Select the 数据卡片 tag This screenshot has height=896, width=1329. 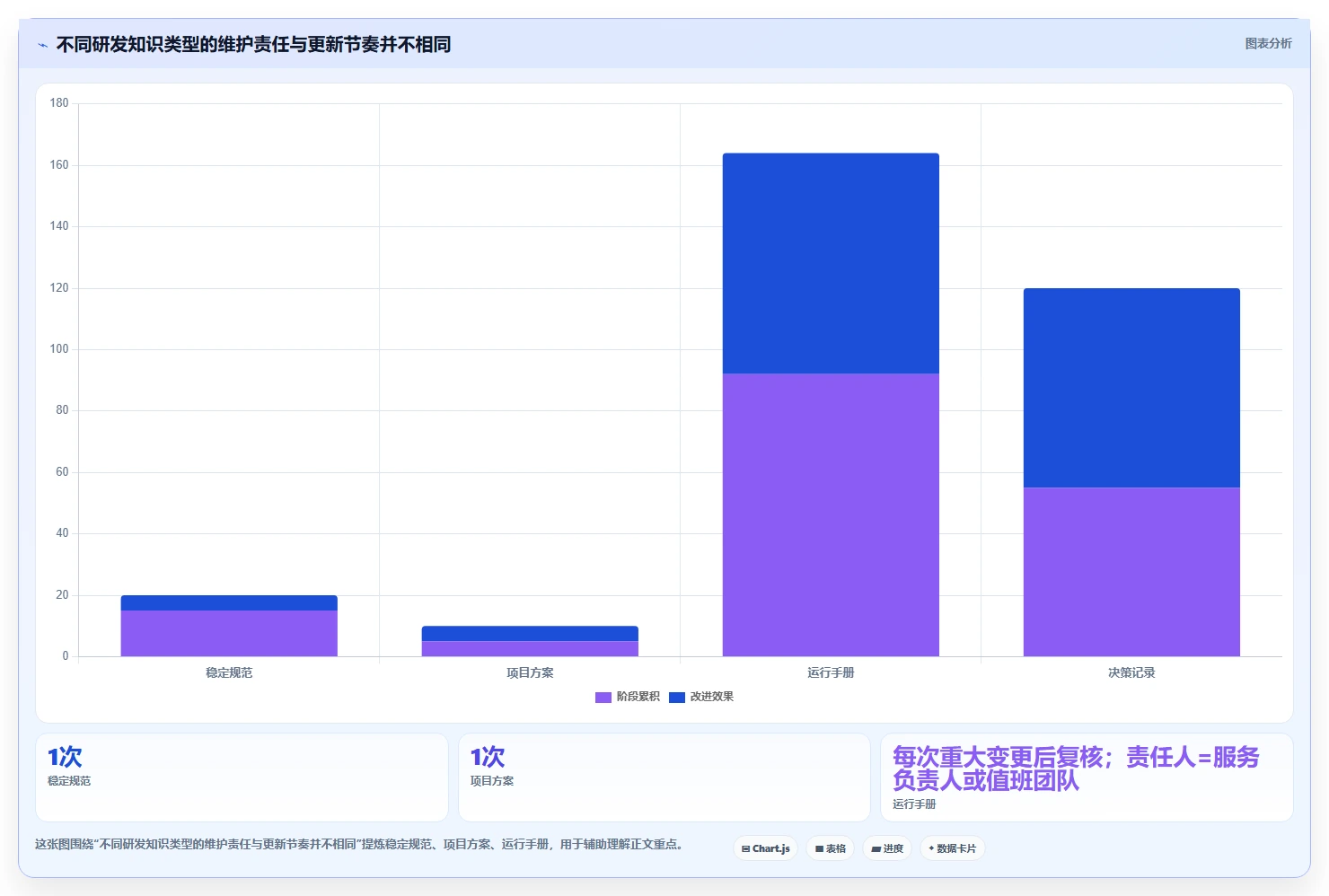pyautogui.click(x=953, y=848)
